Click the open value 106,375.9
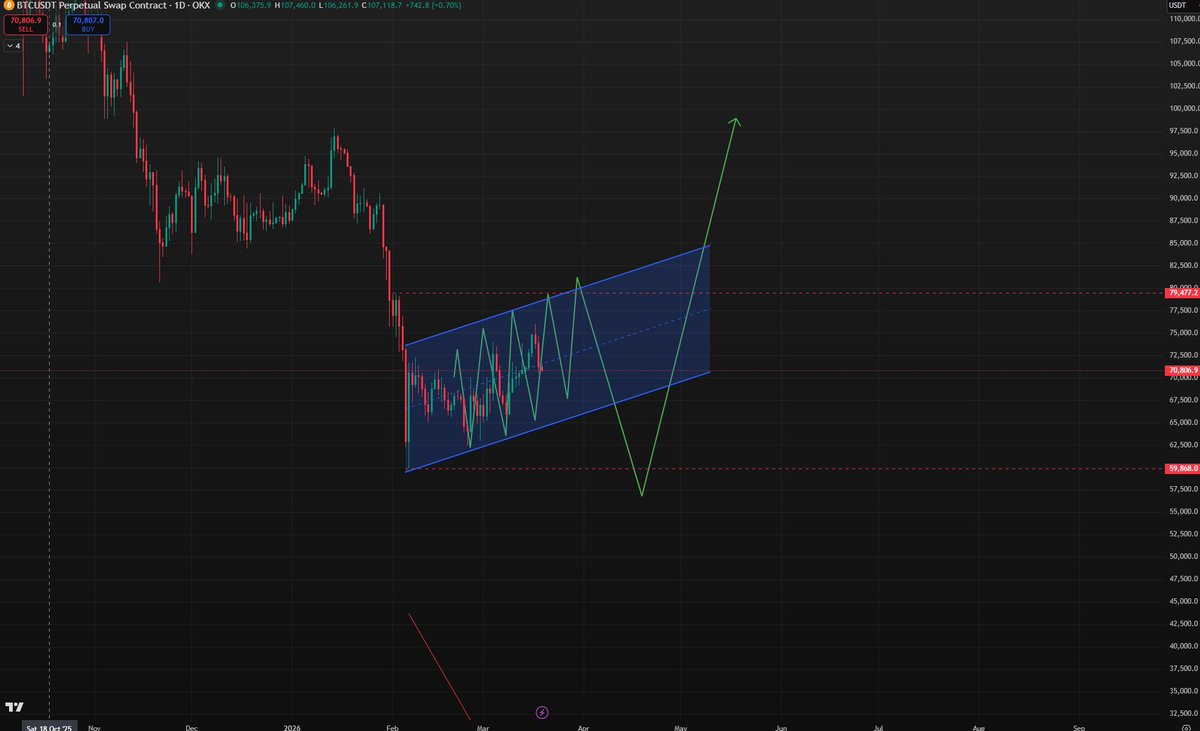The width and height of the screenshot is (1200, 731). [252, 5]
